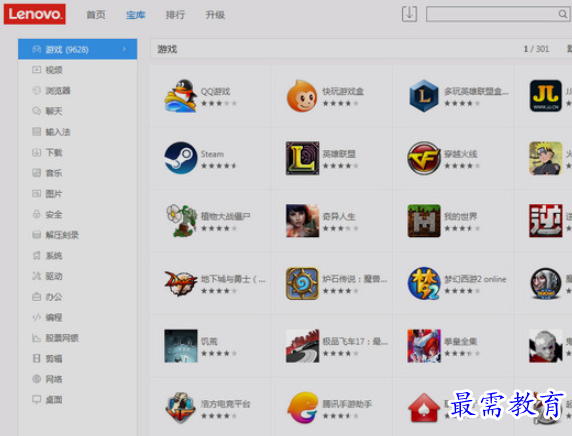The width and height of the screenshot is (572, 436).
Task: Switch to the 宝库 tab
Action: [x=135, y=15]
